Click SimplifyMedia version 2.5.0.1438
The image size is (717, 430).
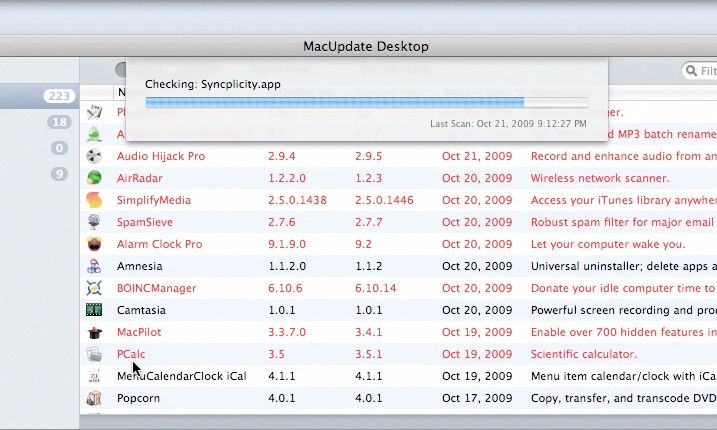tap(297, 200)
